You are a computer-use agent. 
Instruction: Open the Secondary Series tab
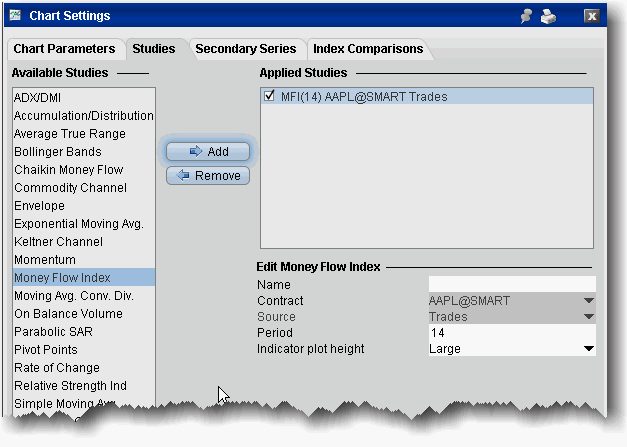point(245,49)
